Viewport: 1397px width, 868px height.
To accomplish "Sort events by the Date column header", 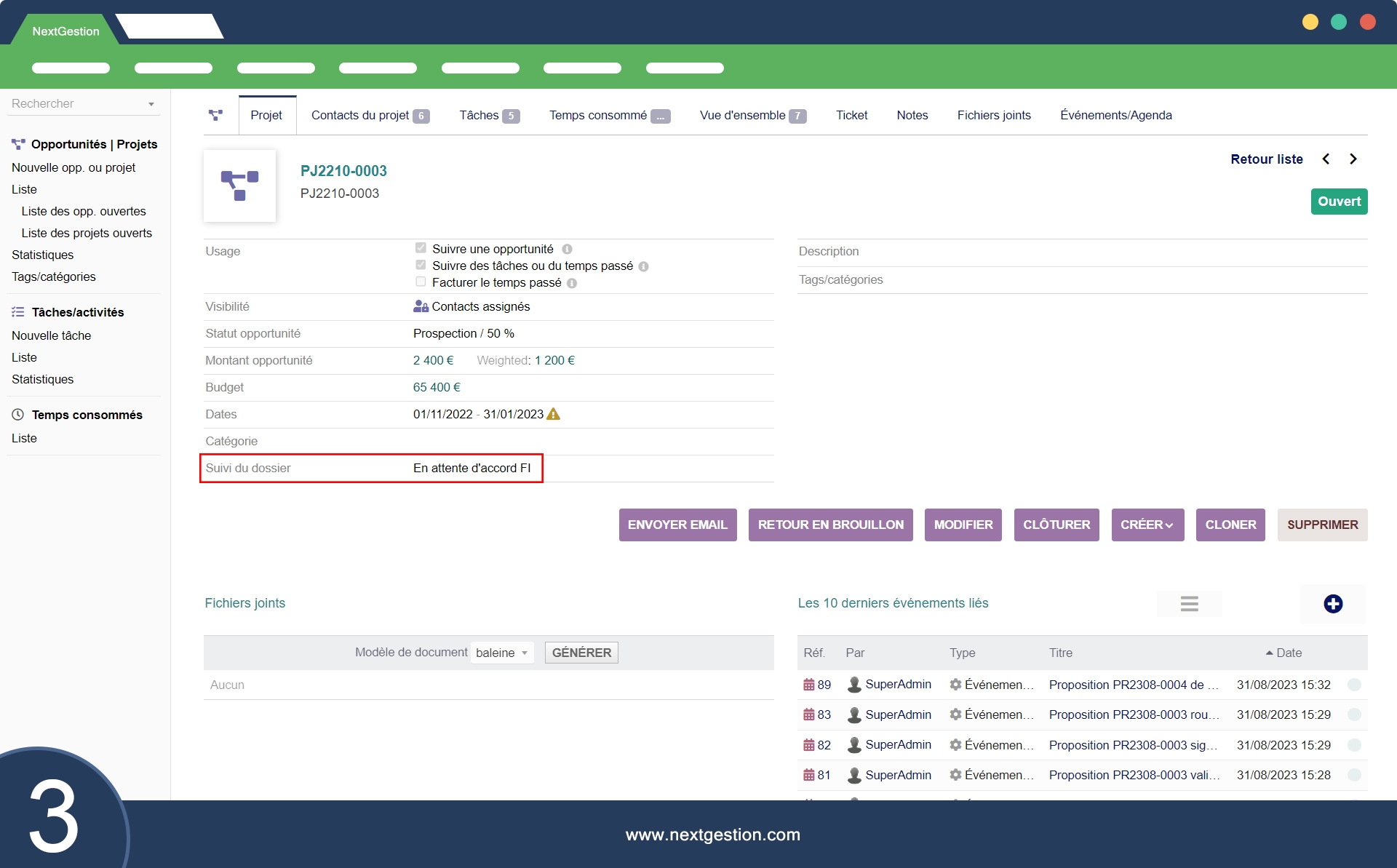I will tap(1288, 653).
